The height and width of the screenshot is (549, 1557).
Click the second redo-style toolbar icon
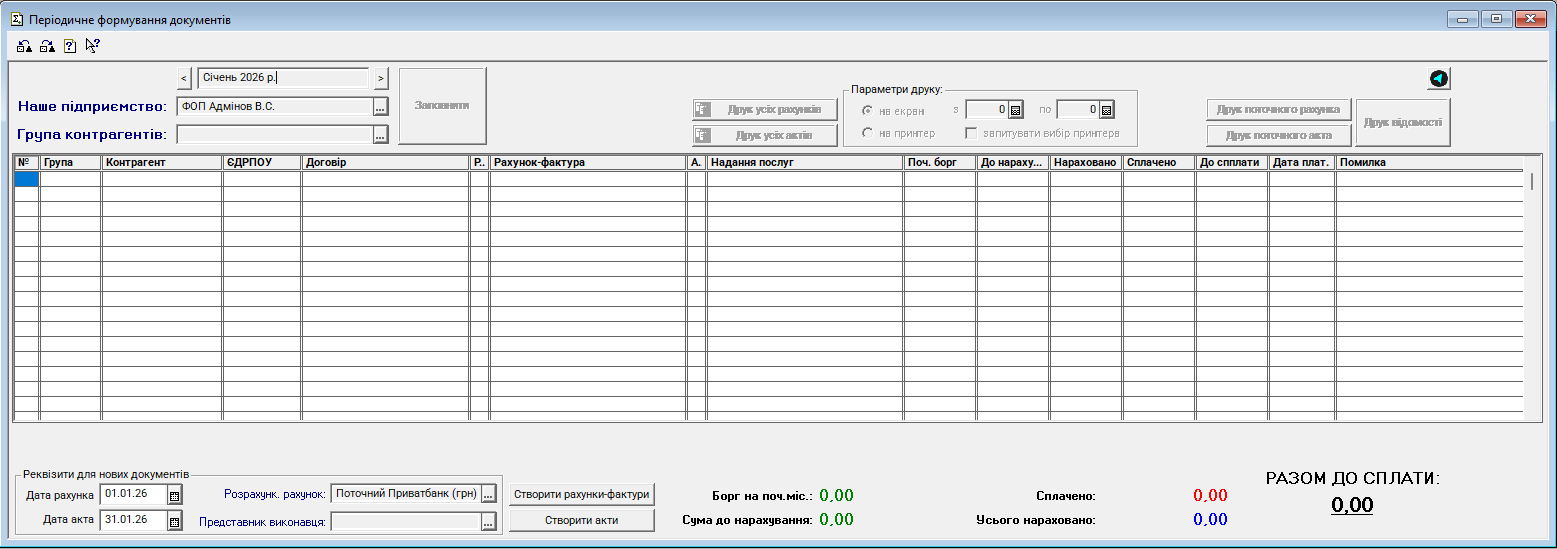point(47,45)
